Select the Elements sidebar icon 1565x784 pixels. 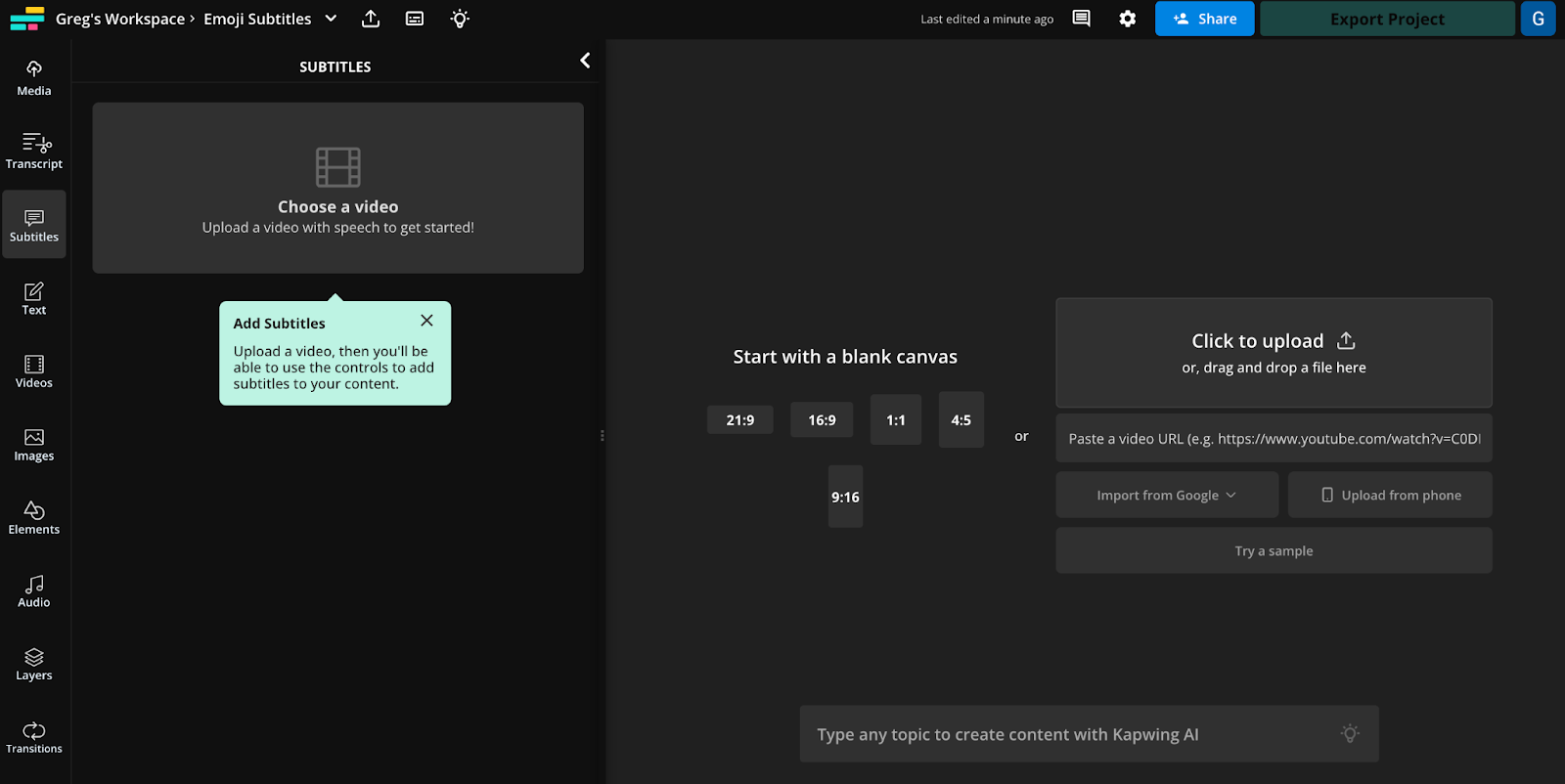pos(34,517)
